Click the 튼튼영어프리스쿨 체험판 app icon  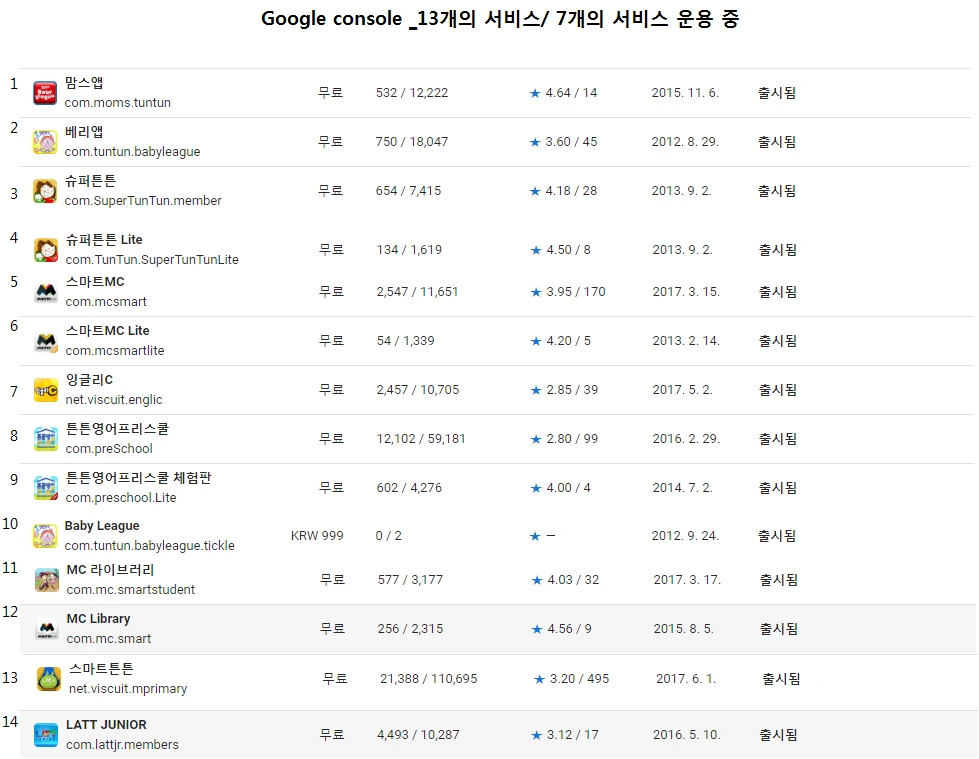(x=46, y=488)
